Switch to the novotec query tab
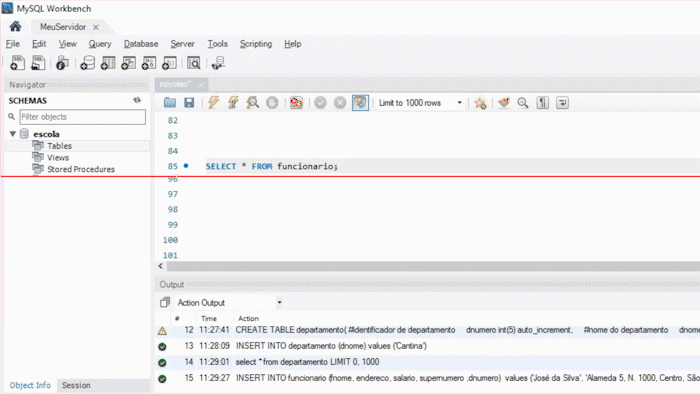700x394 pixels. 175,84
